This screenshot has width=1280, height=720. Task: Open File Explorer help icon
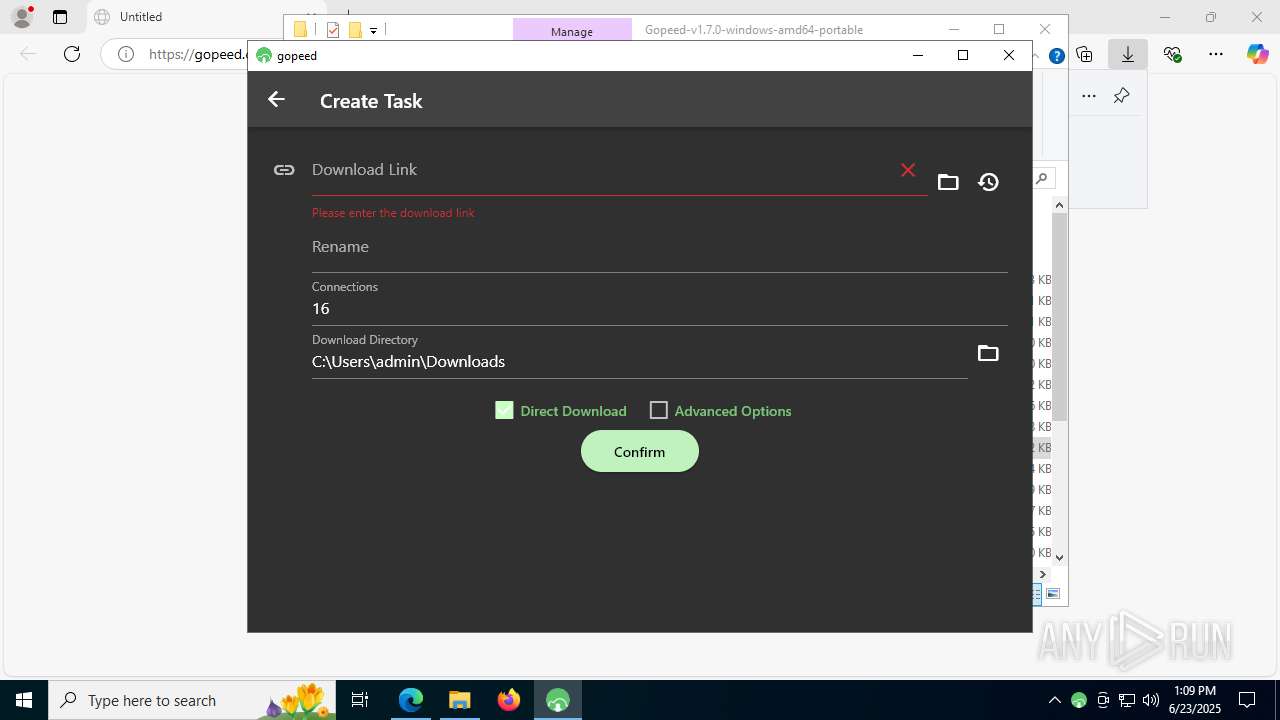pyautogui.click(x=1056, y=56)
